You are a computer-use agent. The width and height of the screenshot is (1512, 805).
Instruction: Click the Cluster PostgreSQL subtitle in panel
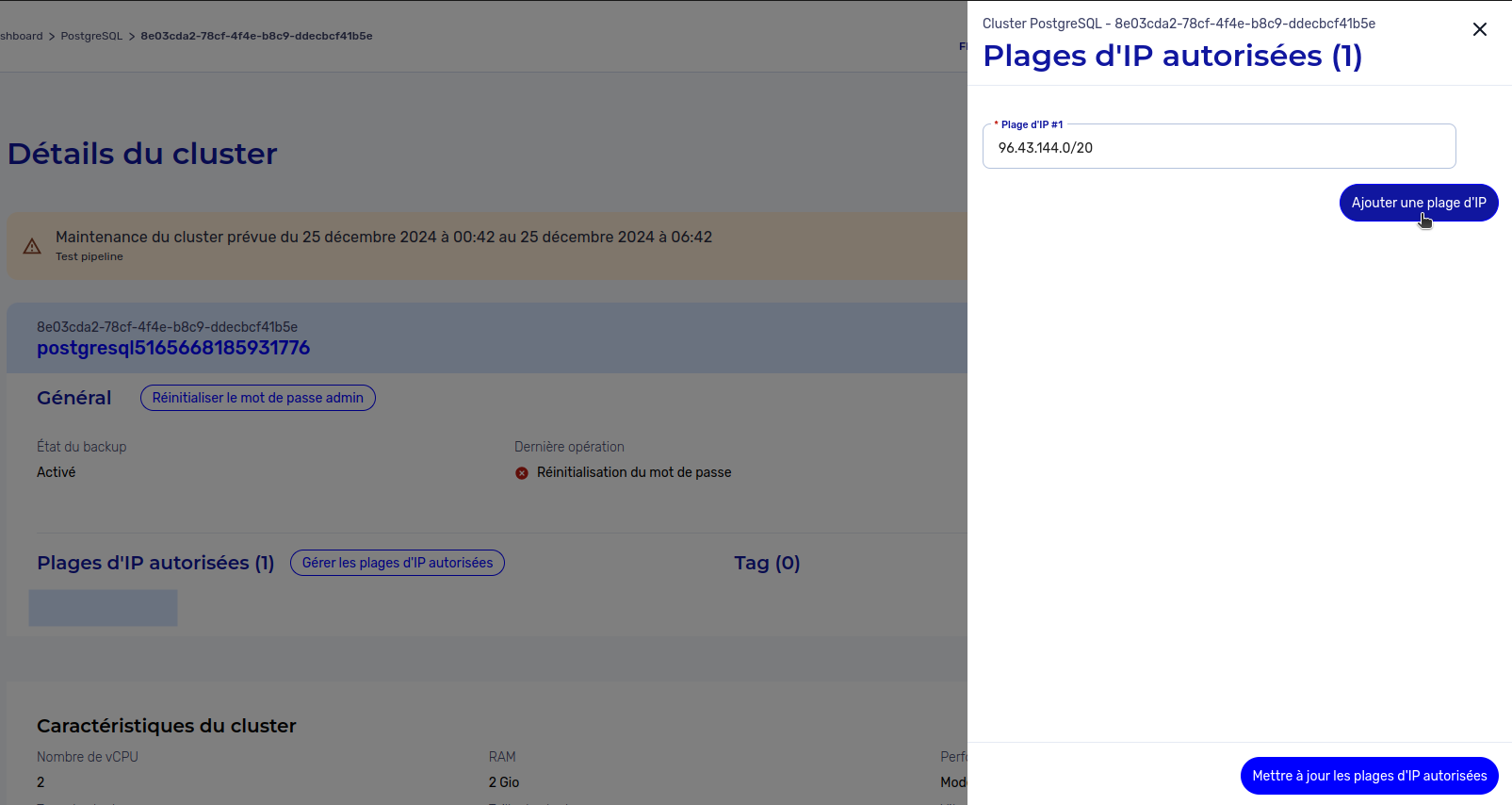(1179, 24)
